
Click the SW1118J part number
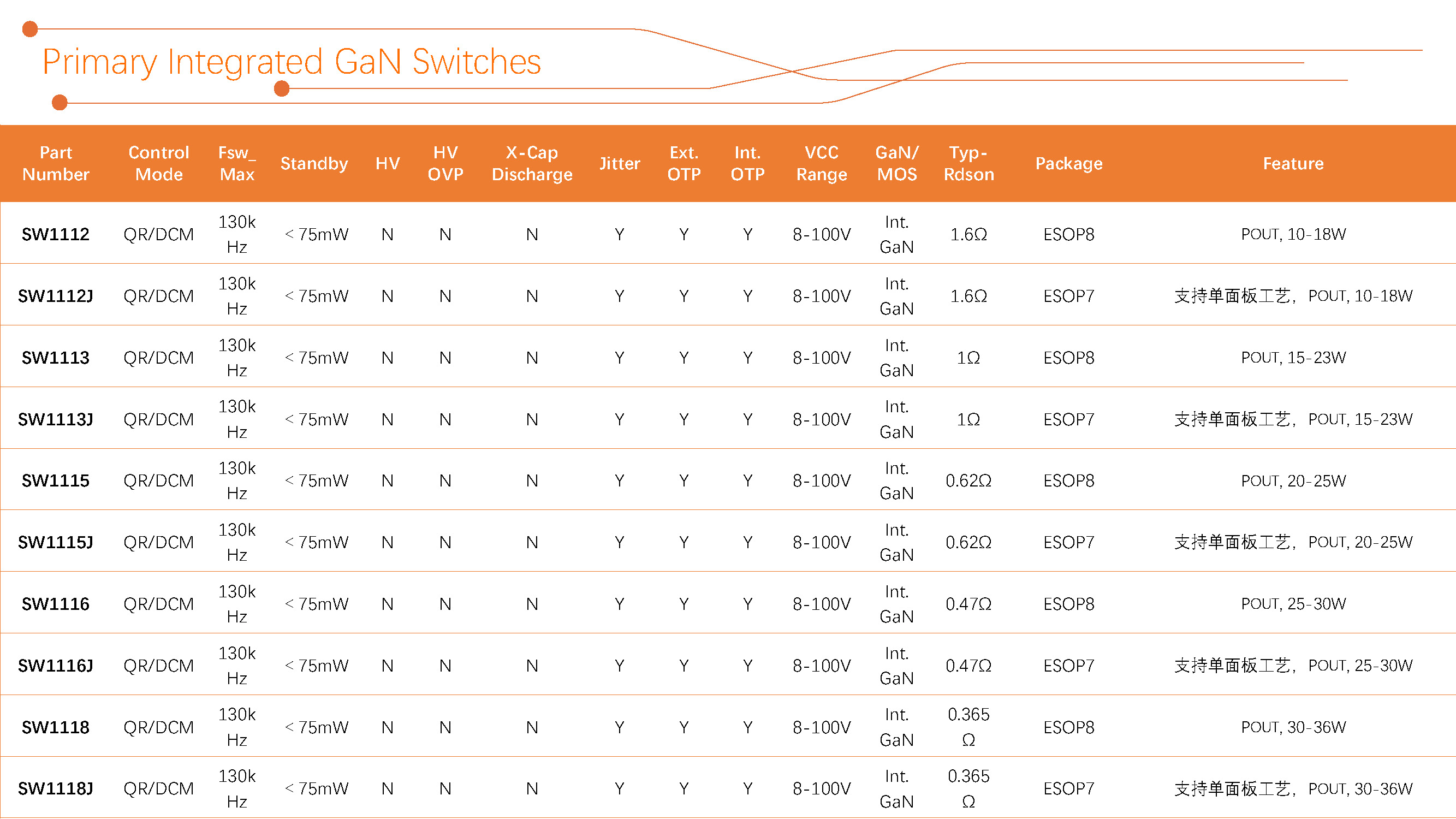coord(55,788)
